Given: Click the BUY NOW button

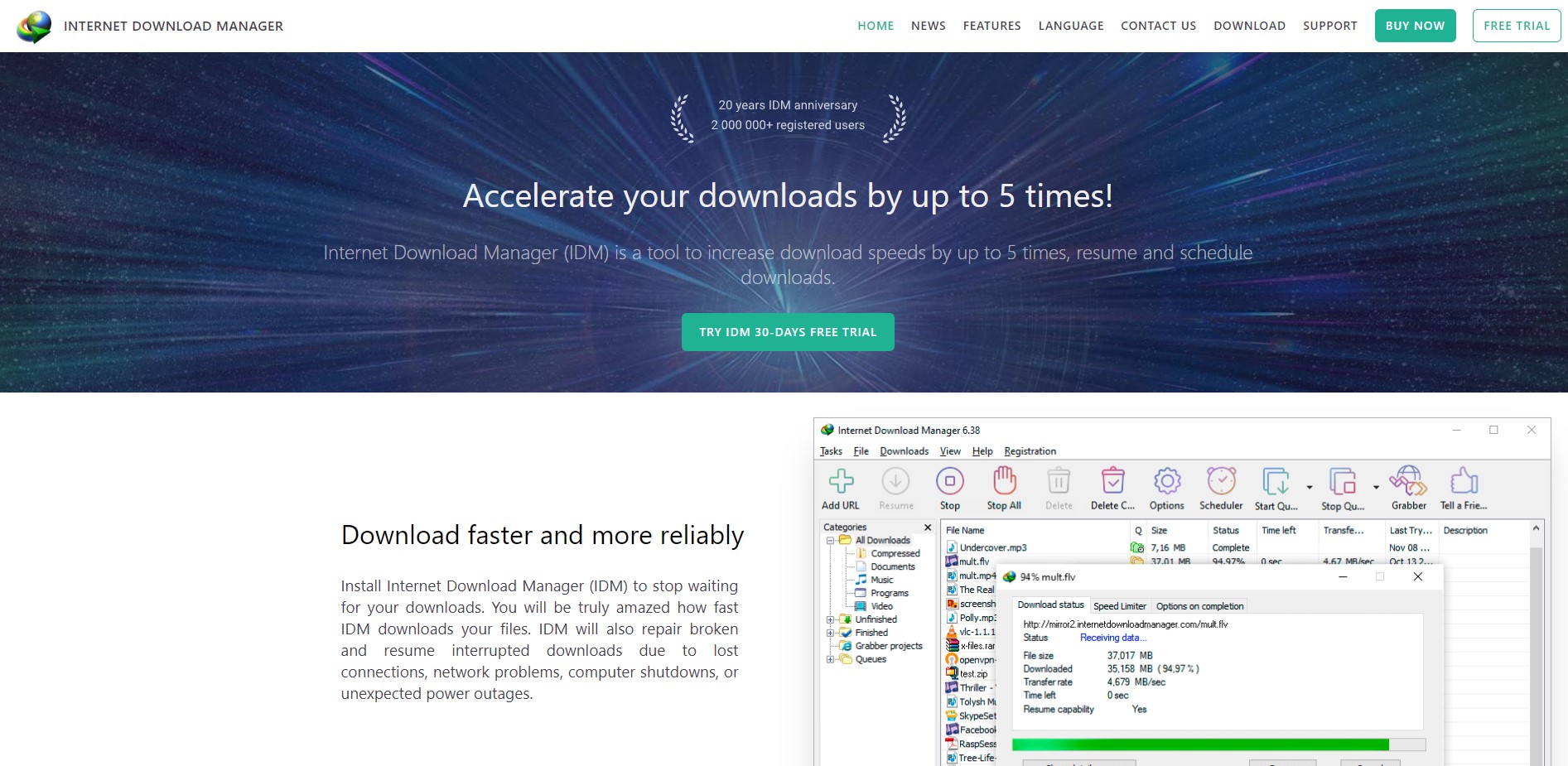Looking at the screenshot, I should pyautogui.click(x=1415, y=26).
